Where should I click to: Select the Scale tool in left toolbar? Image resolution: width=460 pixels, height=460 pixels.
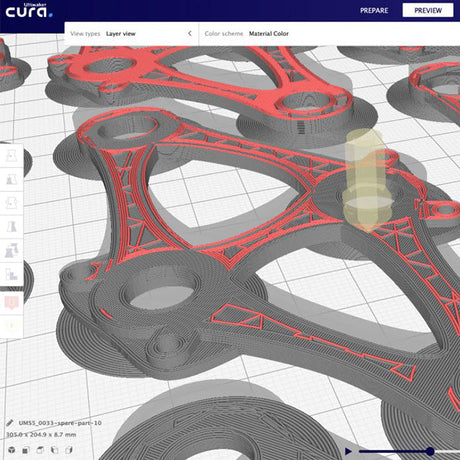[x=11, y=179]
